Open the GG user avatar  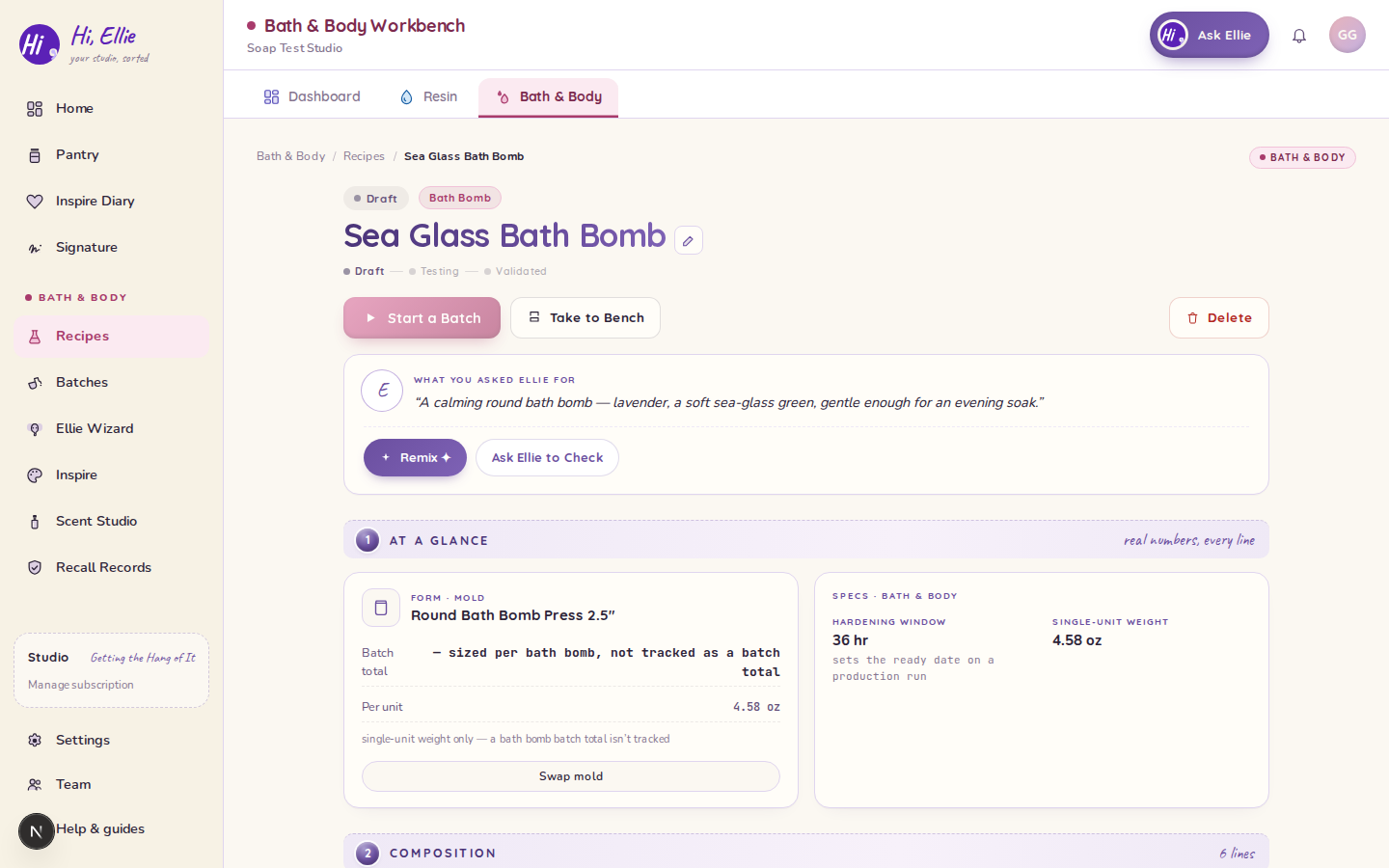[x=1348, y=35]
